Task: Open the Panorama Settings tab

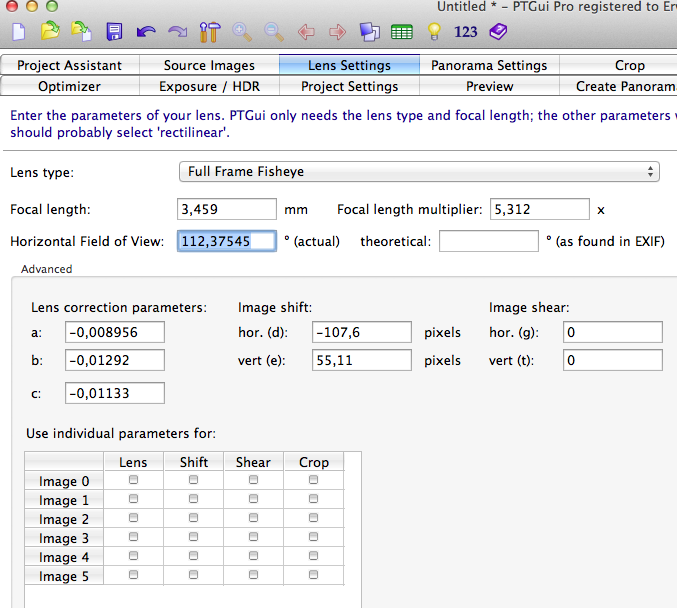Action: coord(489,65)
